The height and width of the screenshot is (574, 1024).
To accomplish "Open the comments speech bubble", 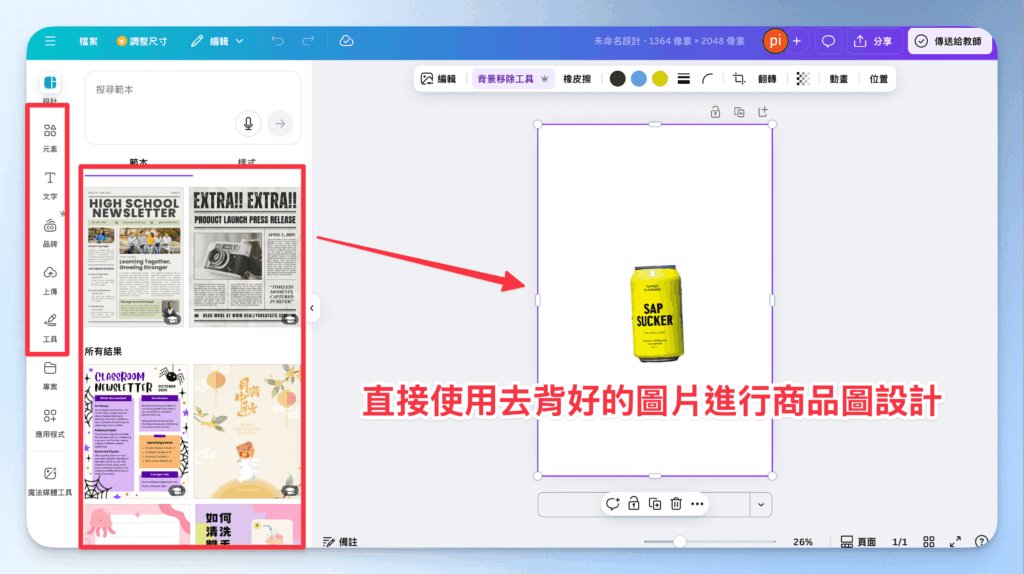I will [x=828, y=41].
